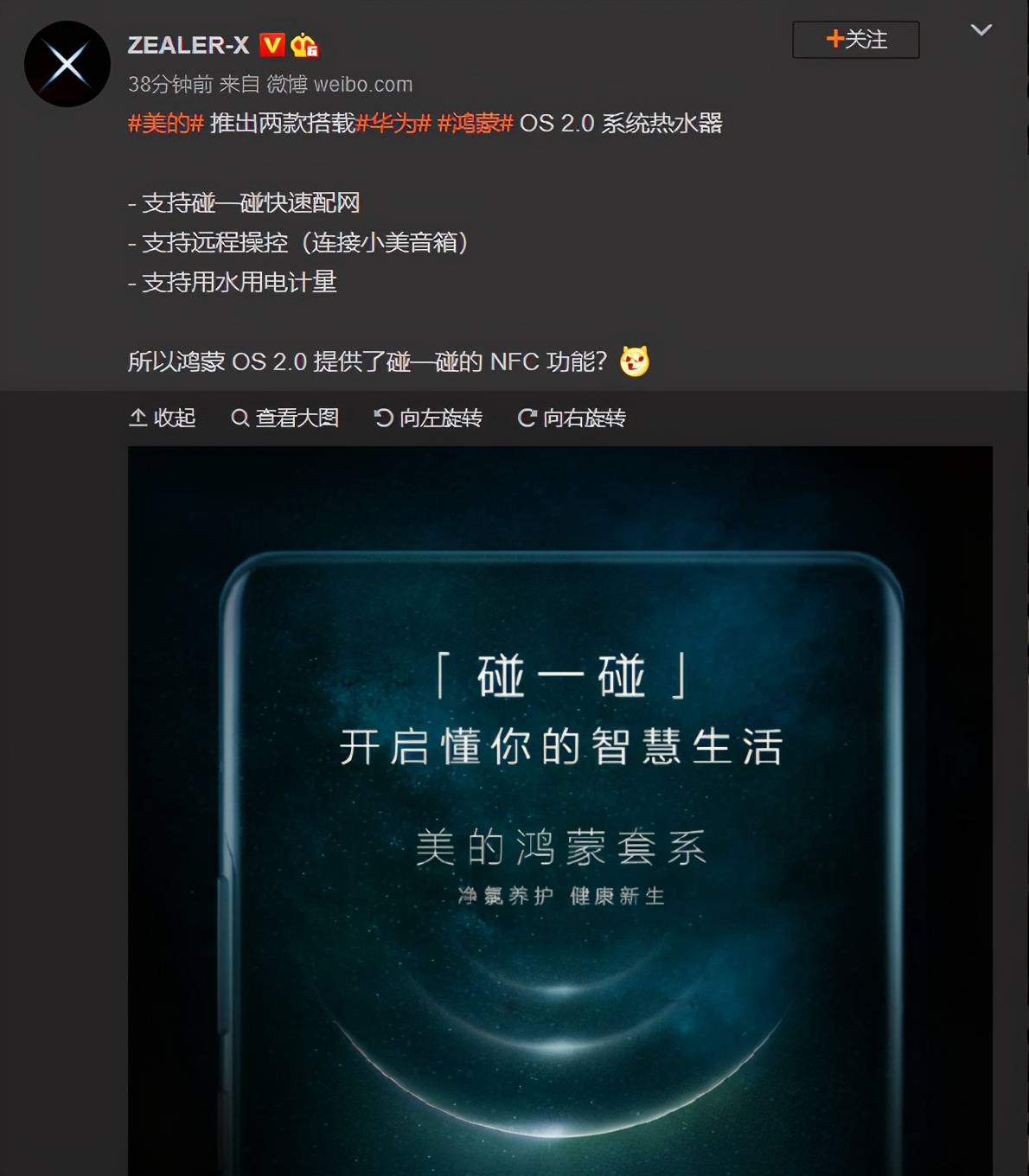Open the #华为# hashtag

393,124
